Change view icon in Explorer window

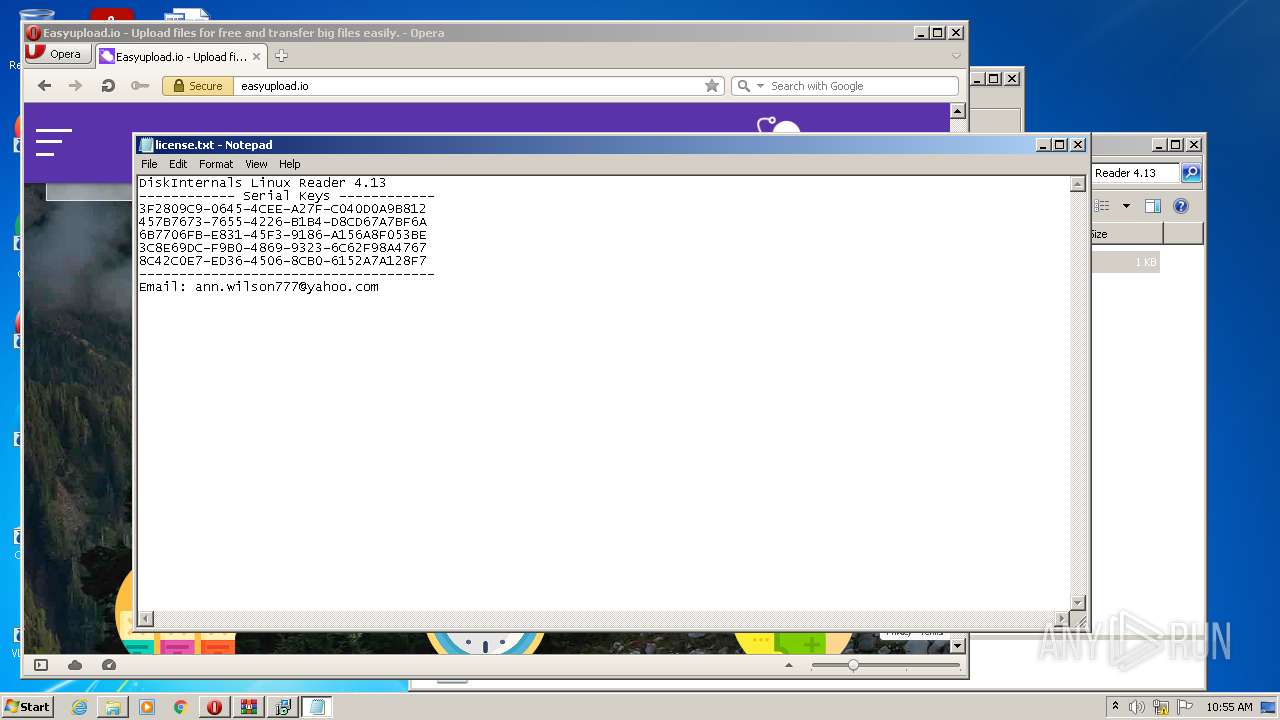[x=1102, y=206]
